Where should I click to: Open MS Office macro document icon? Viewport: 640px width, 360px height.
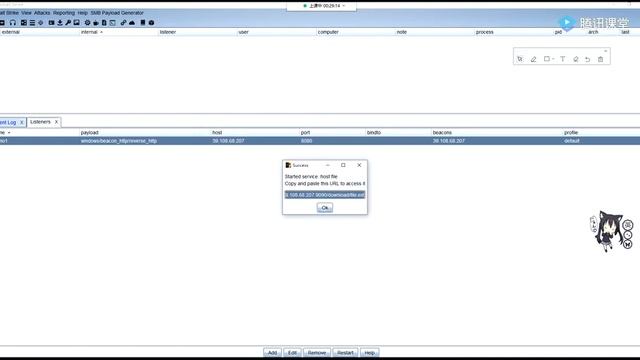[104, 23]
